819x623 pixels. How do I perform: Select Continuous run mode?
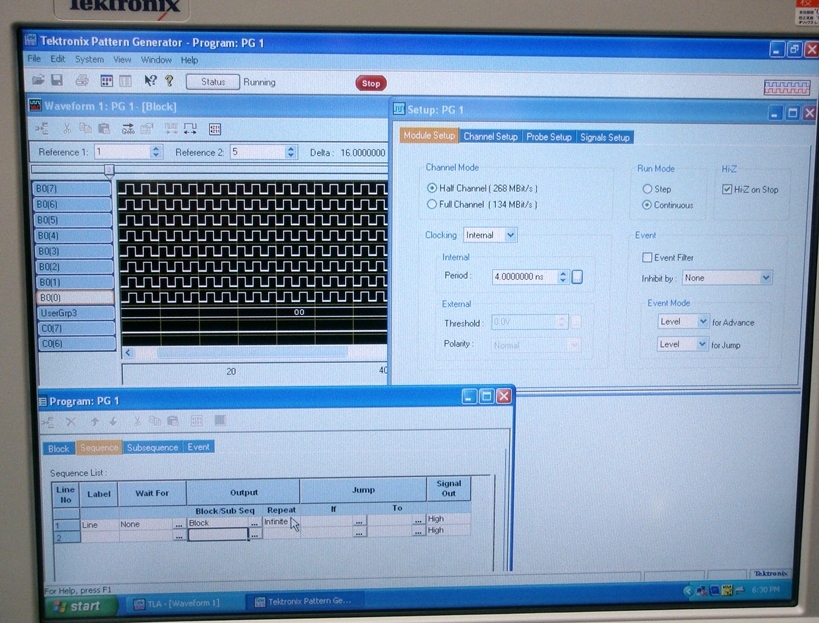click(647, 205)
